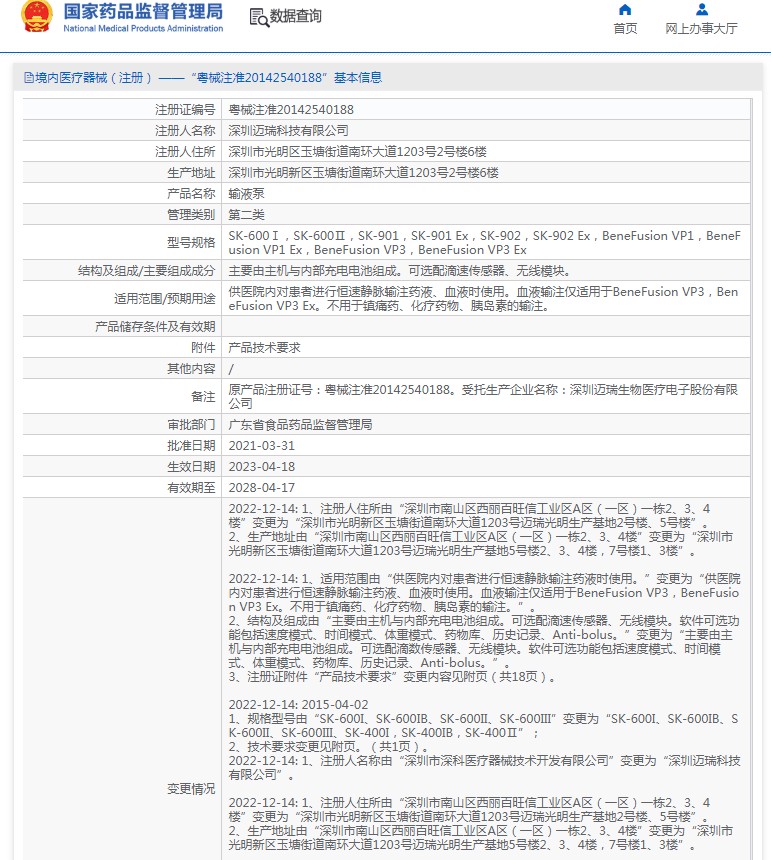Image resolution: width=771 pixels, height=860 pixels.
Task: Click 广东省食品药品监督管理局 approval department
Action: point(301,425)
